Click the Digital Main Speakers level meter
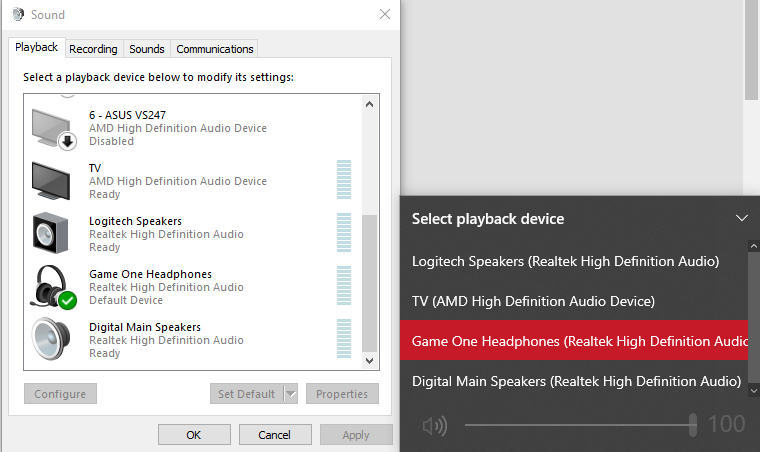 click(344, 339)
